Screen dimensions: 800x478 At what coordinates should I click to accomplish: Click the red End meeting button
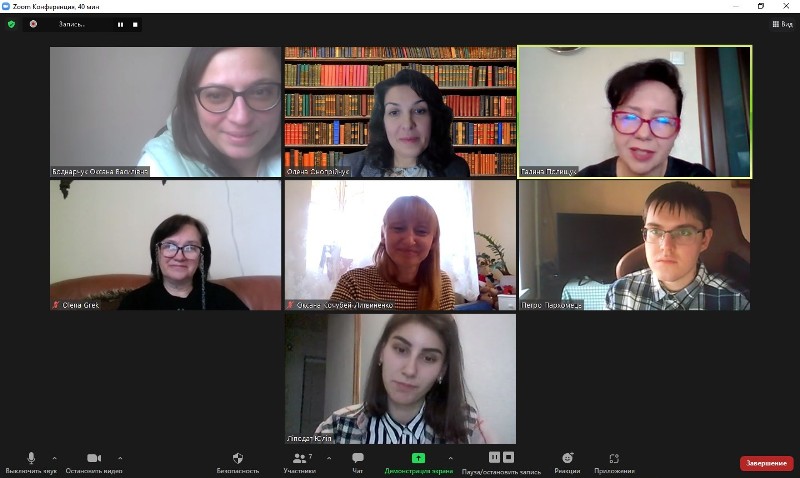click(766, 463)
